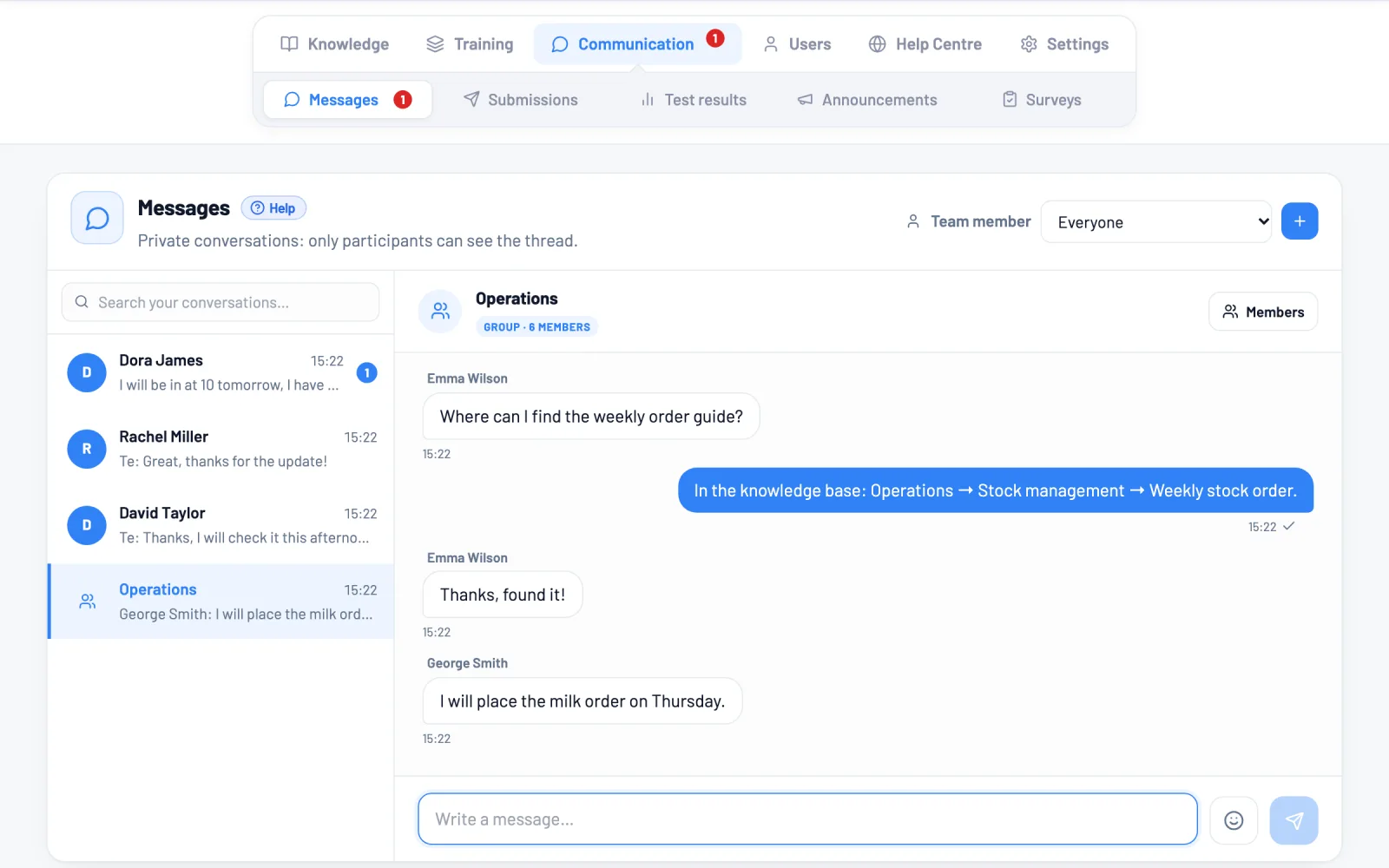This screenshot has height=868, width=1389.
Task: Click Dora James avatar circle
Action: click(87, 372)
